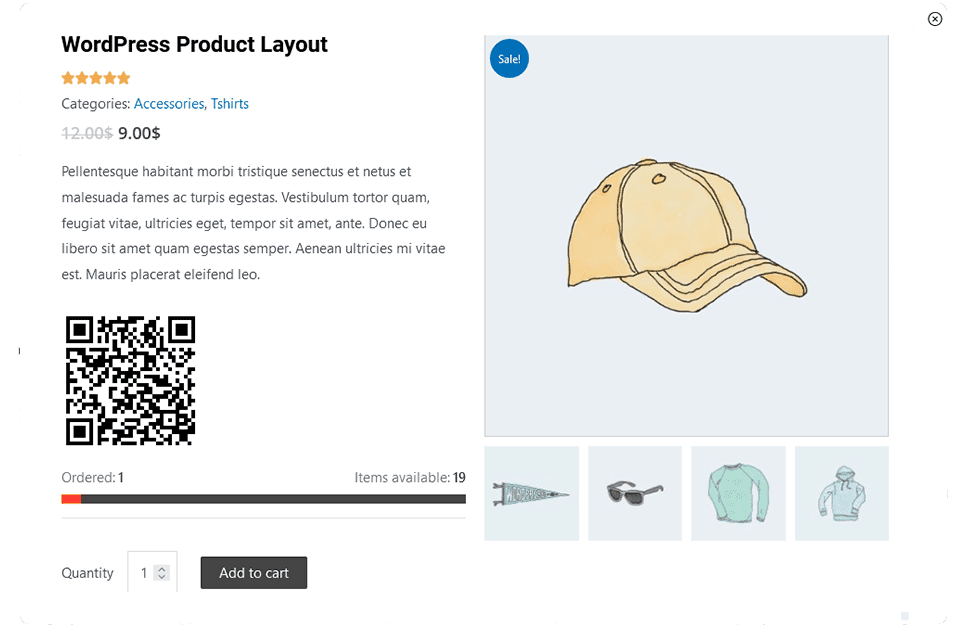The height and width of the screenshot is (627, 968).
Task: Select the green long-sleeve shirt thumbnail
Action: pos(738,493)
